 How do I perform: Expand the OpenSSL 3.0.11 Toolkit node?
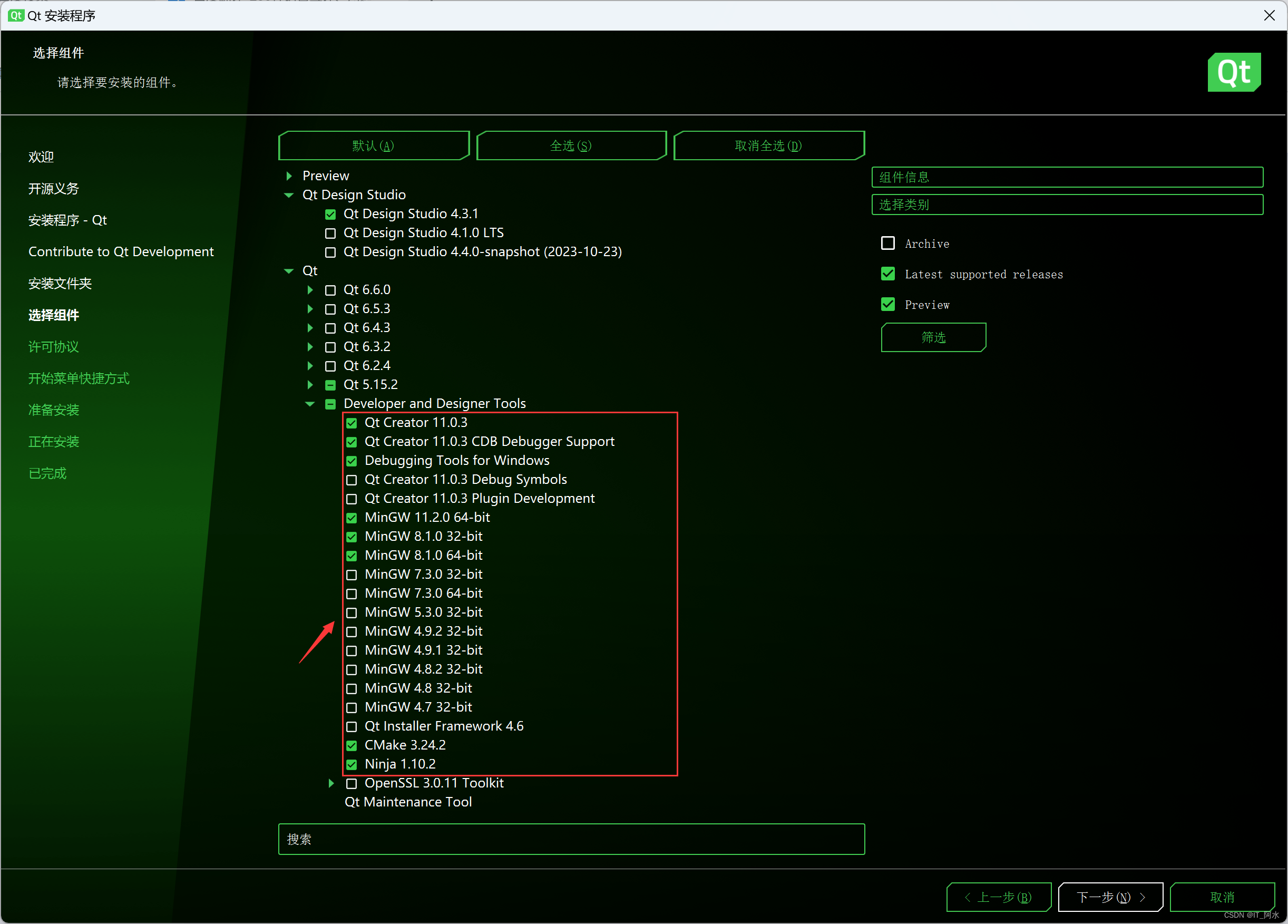click(331, 784)
